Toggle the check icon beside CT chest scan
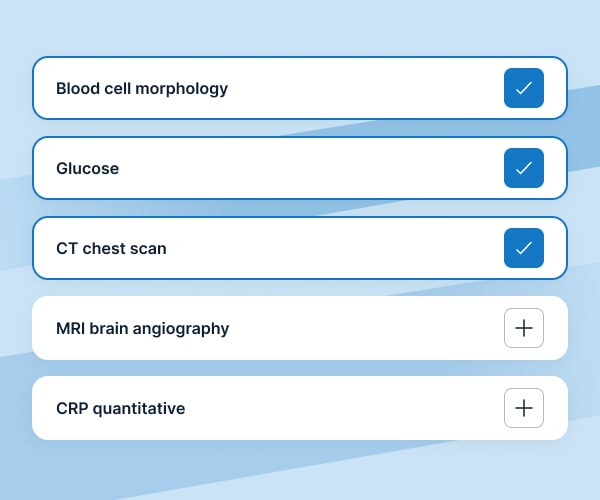Screen dimensions: 600x500 (x=524, y=248)
